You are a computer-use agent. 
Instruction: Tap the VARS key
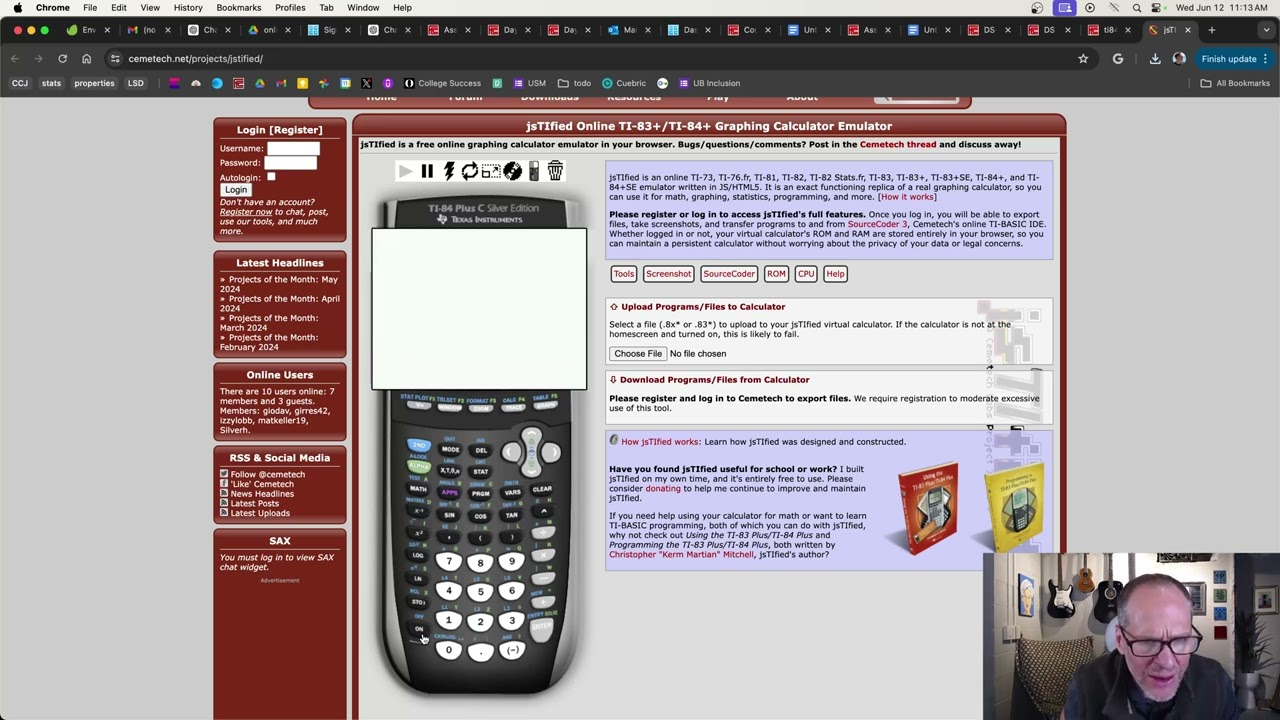coord(512,493)
